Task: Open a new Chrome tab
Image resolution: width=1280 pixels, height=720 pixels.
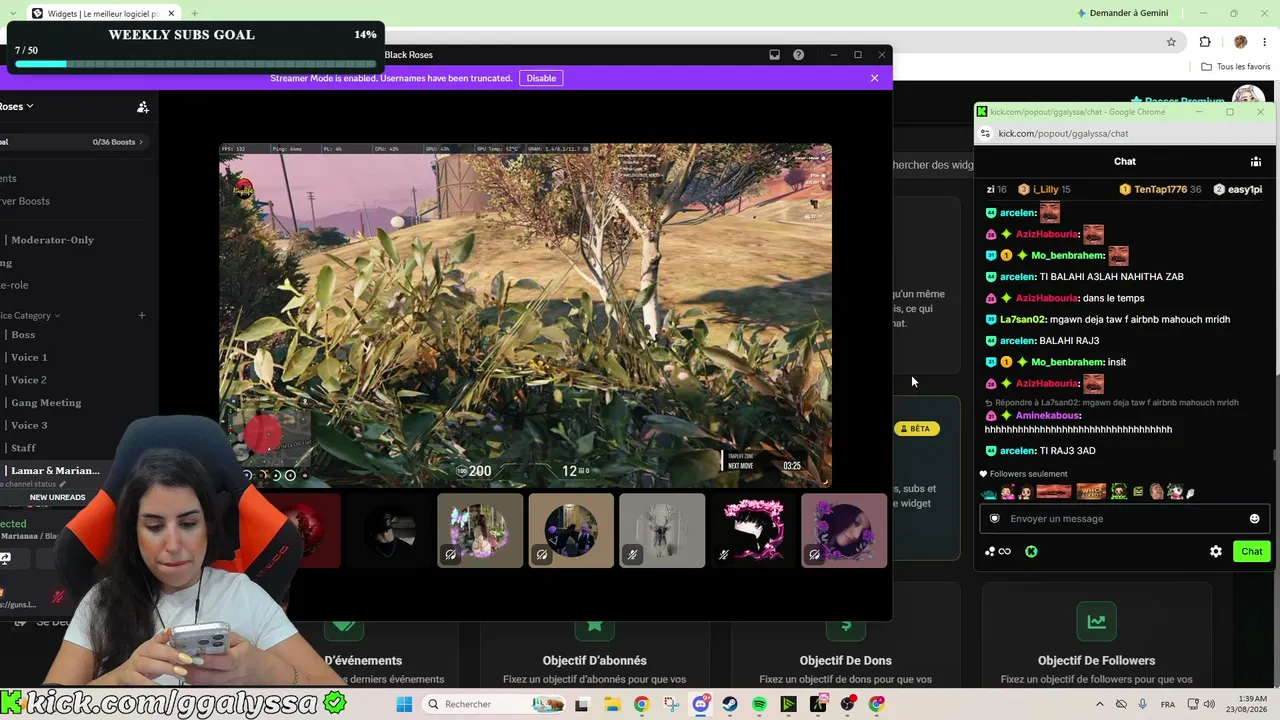Action: [x=194, y=13]
